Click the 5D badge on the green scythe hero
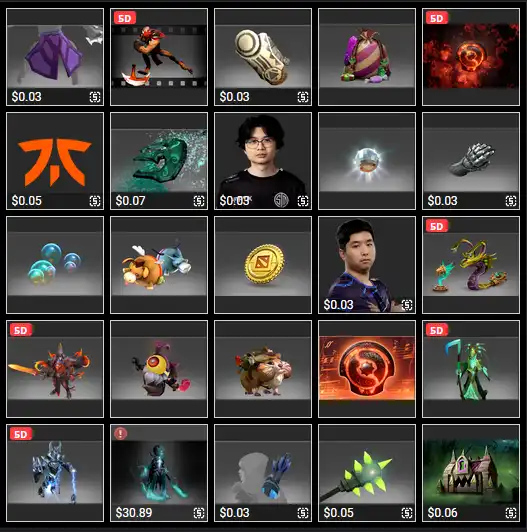 [x=437, y=330]
